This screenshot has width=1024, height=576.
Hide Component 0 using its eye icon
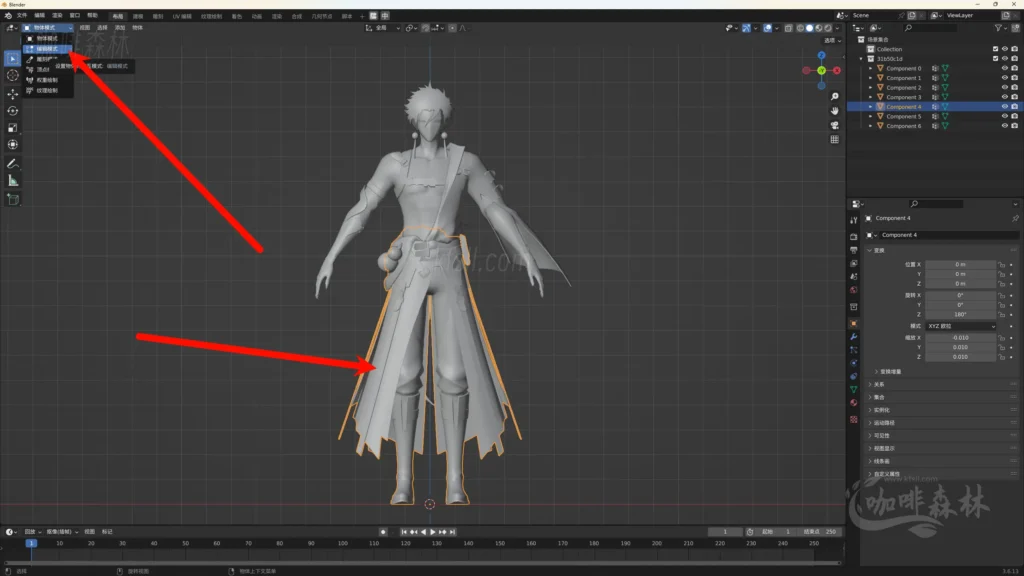pos(1004,68)
